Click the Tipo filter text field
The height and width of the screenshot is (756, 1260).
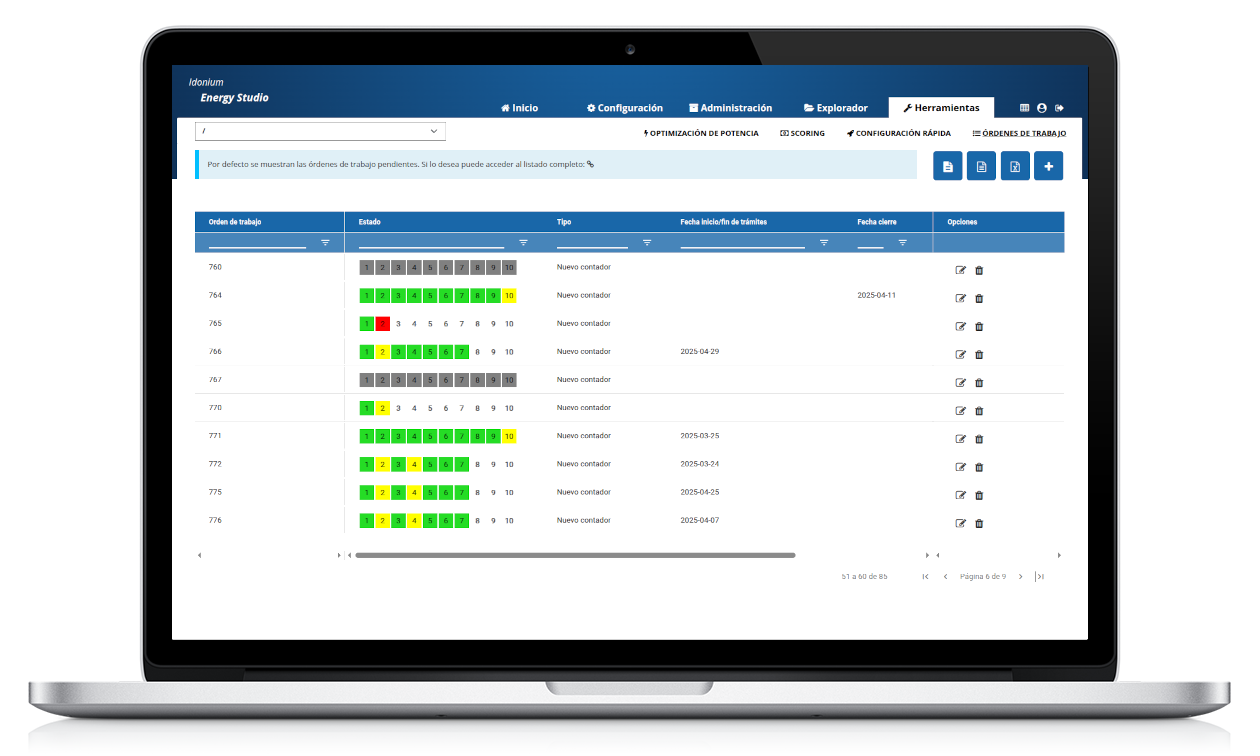pyautogui.click(x=592, y=242)
